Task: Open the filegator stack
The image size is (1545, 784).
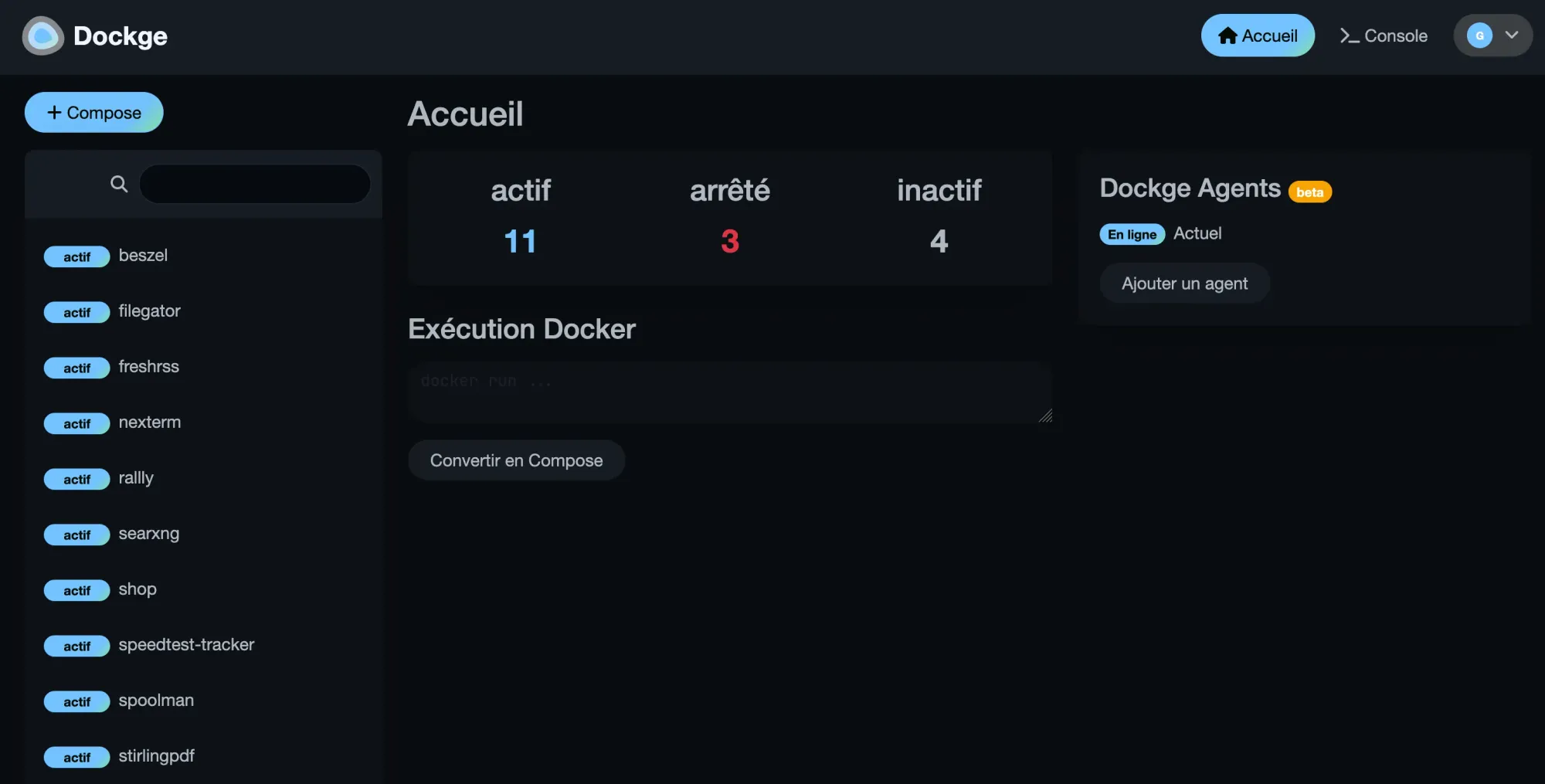Action: (x=149, y=311)
